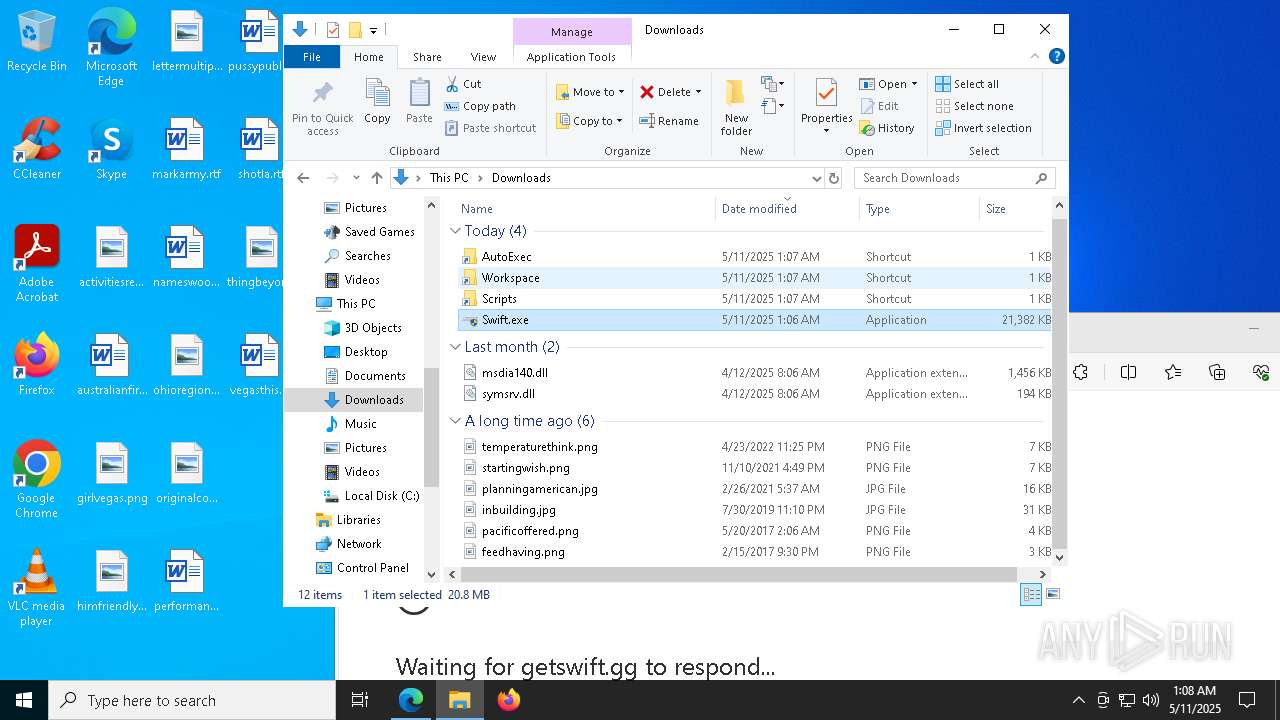Click the Edit option in the Open group
The width and height of the screenshot is (1280, 720).
click(x=880, y=106)
